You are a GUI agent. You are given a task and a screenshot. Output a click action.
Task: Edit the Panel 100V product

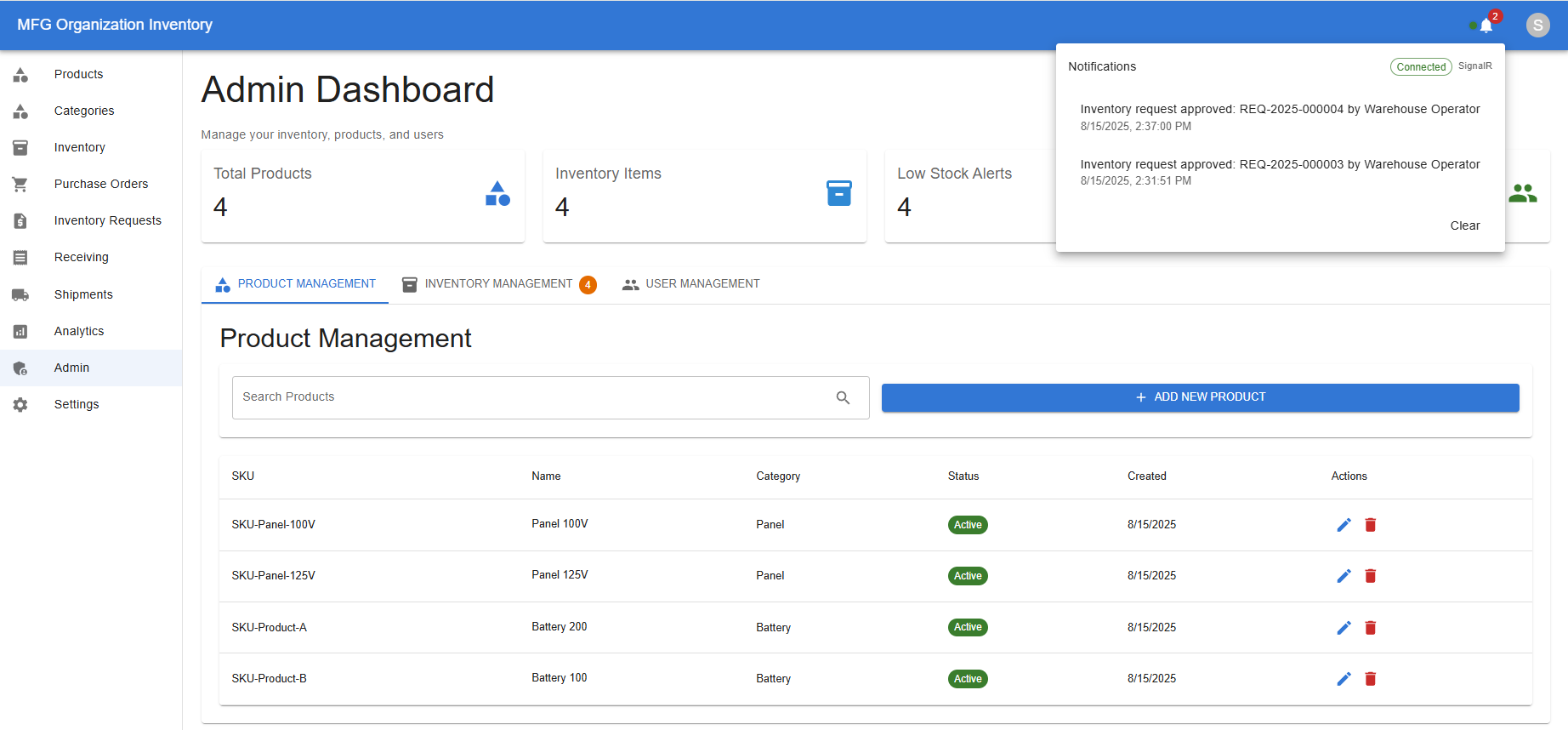[1344, 525]
